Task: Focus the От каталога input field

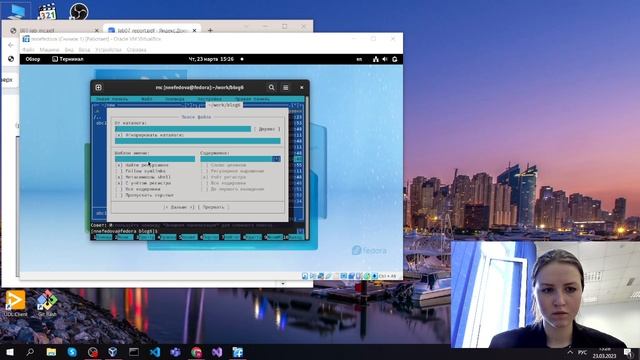Action: point(183,129)
